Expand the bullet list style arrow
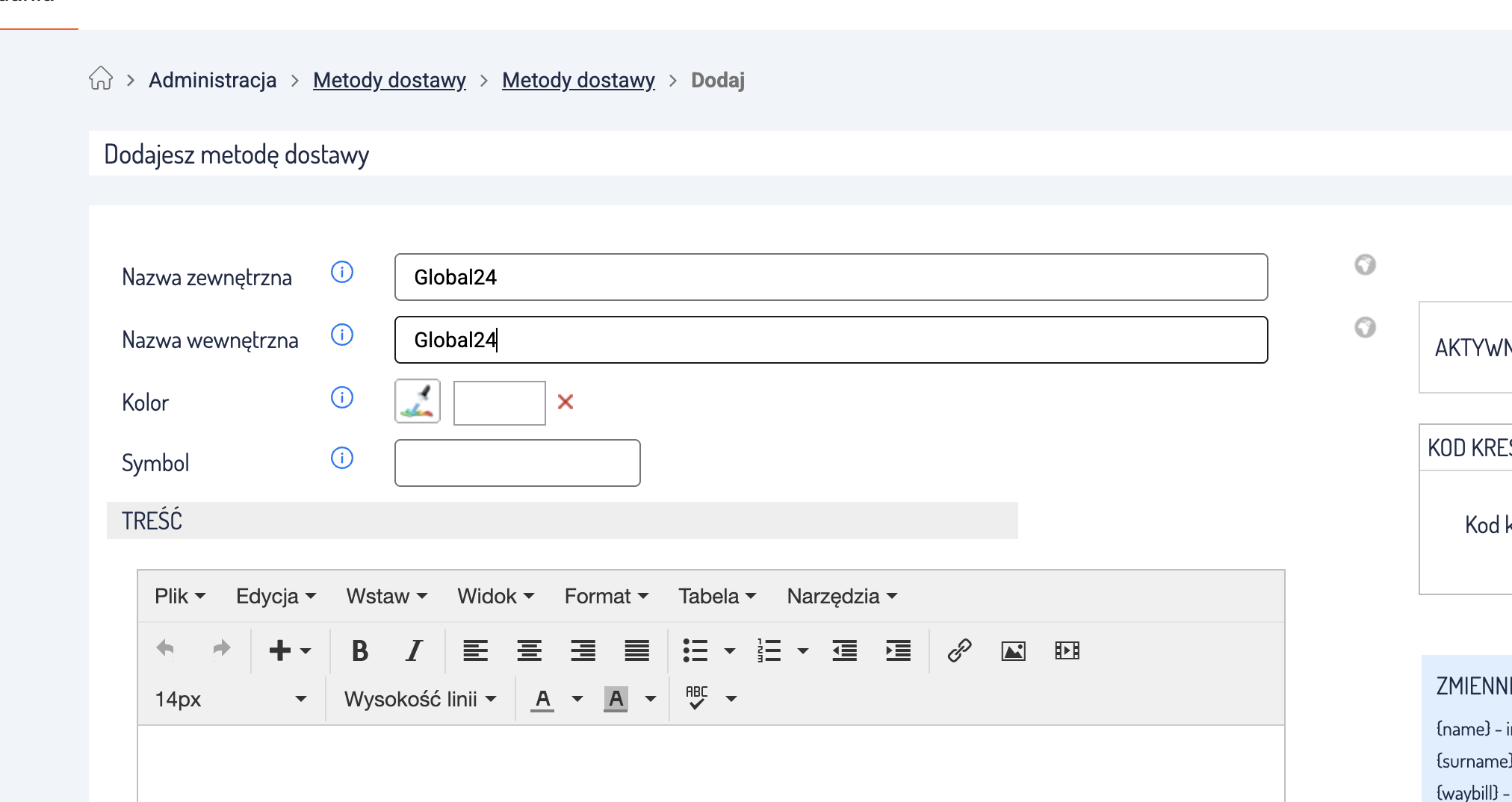1512x802 pixels. coord(730,651)
